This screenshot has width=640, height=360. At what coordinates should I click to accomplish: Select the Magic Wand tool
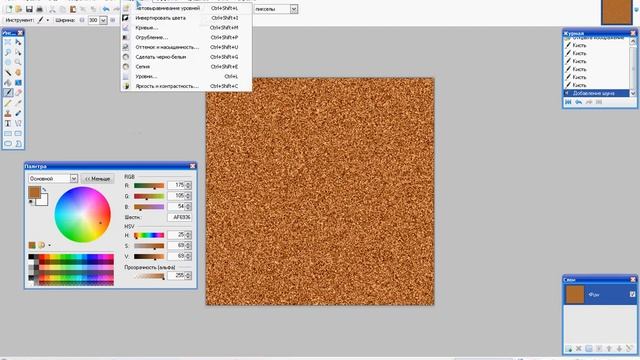click(8, 73)
